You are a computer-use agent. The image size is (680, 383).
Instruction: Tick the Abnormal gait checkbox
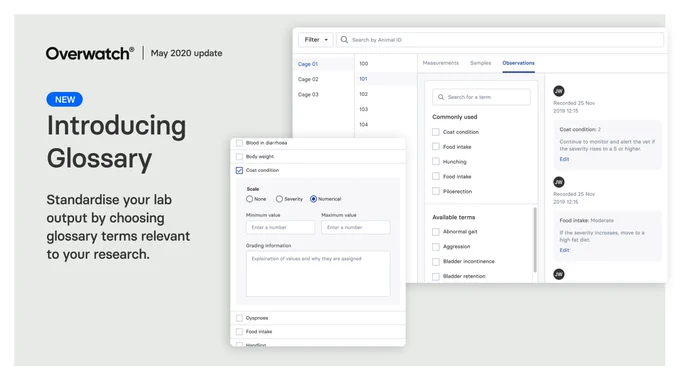436,232
